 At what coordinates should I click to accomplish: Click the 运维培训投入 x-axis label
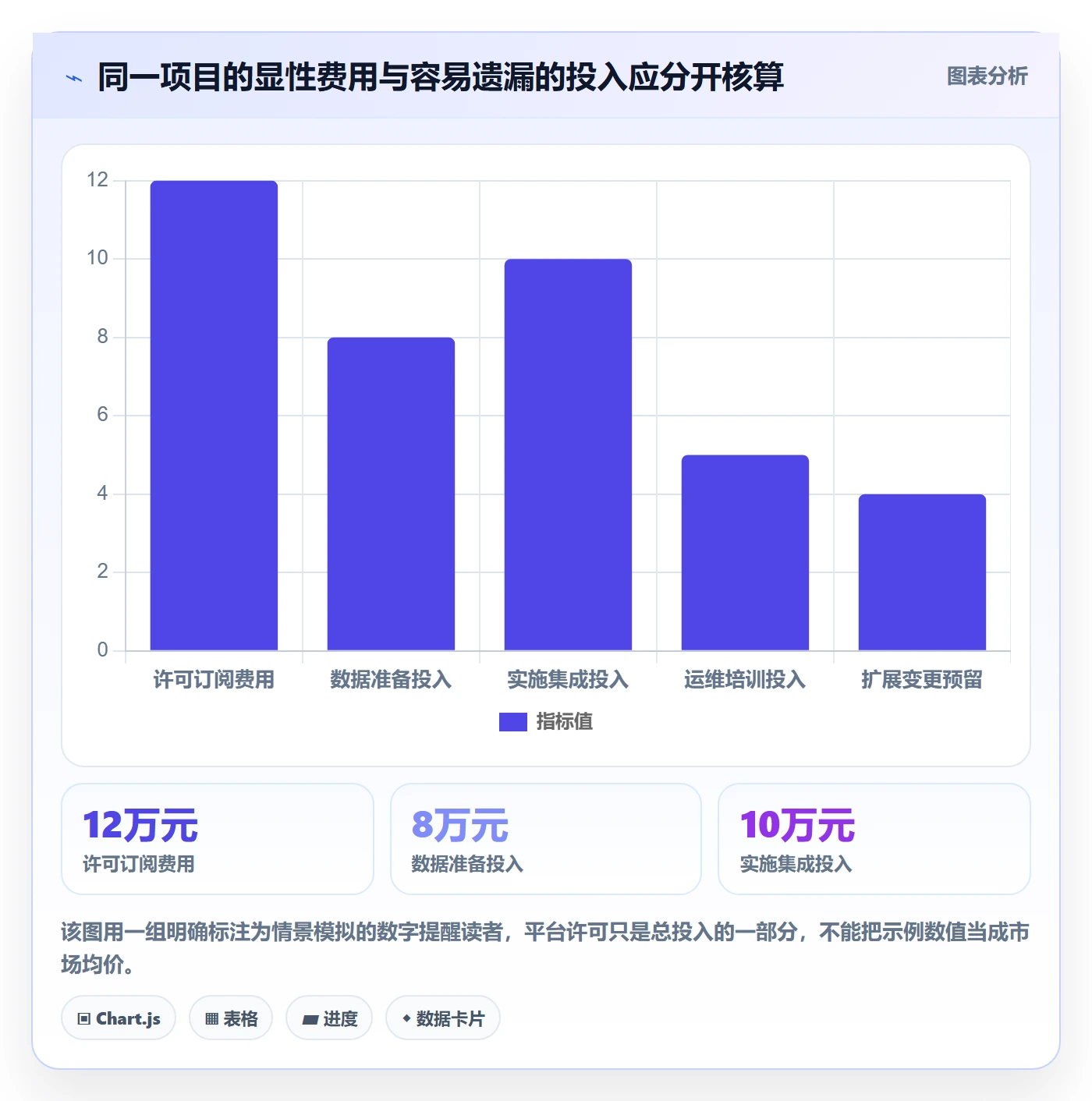click(x=745, y=680)
